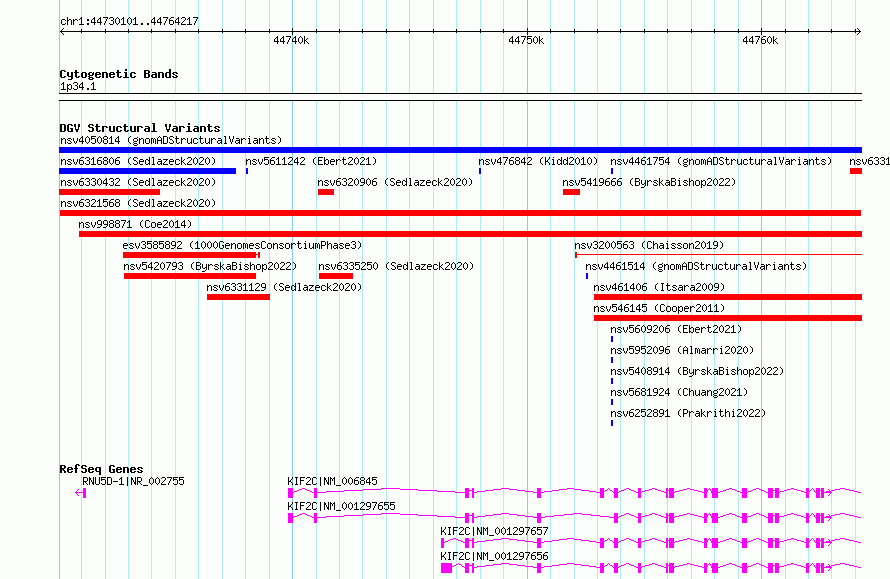Select the thin red nsv3200563 line
This screenshot has height=579, width=890.
718,255
